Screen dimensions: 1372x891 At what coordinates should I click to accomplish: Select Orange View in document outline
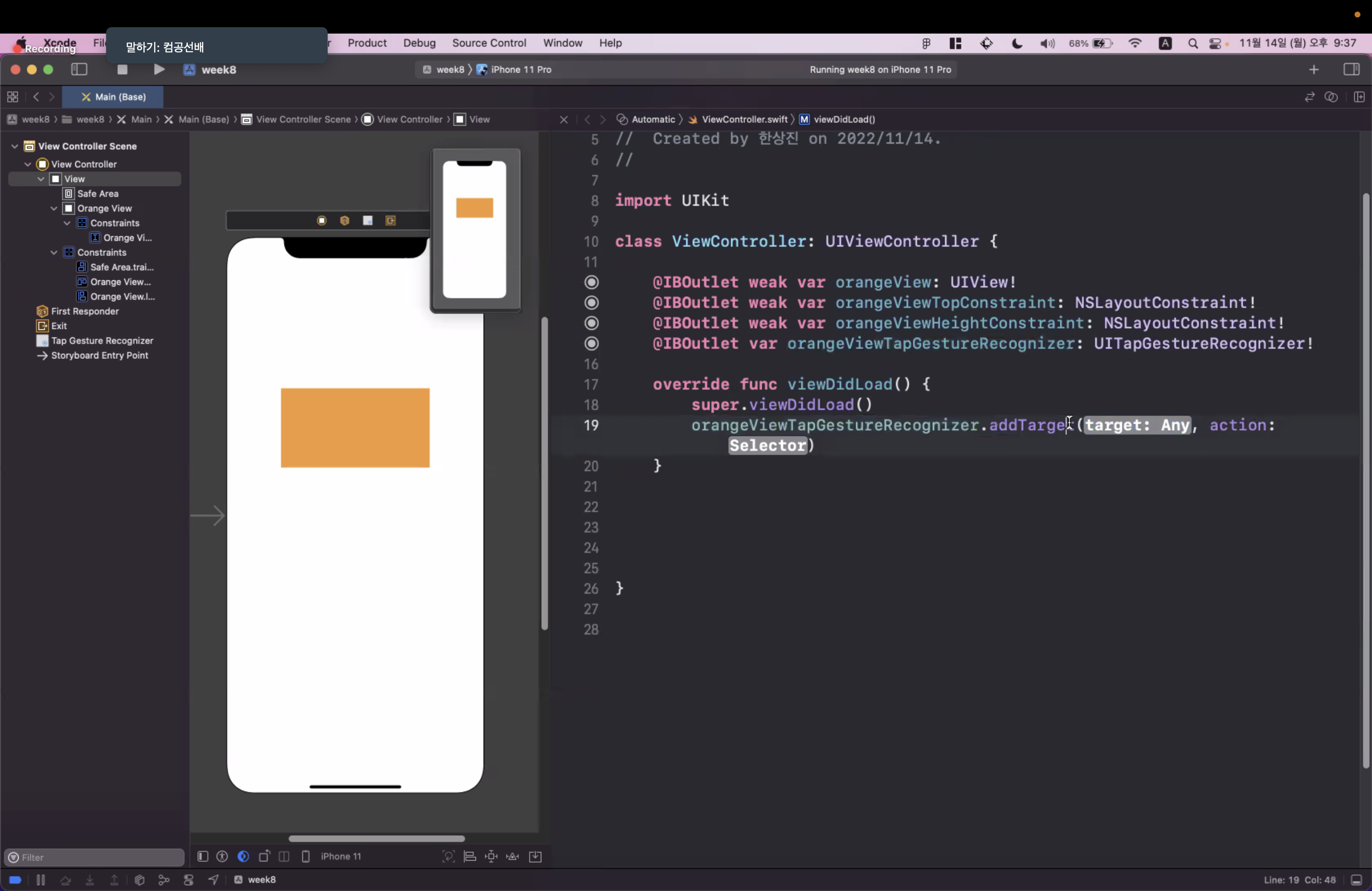(x=104, y=209)
